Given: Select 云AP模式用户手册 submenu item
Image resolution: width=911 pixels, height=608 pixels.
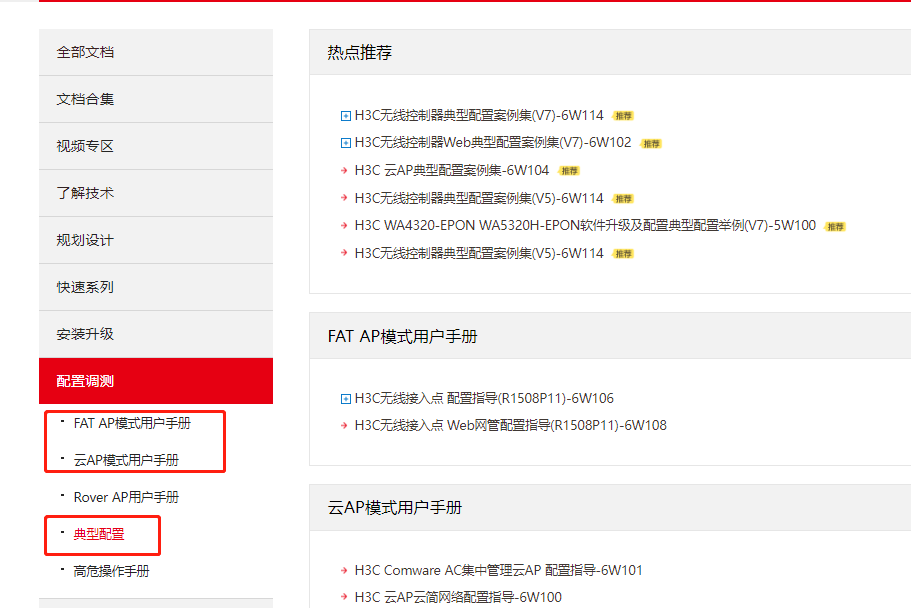Looking at the screenshot, I should (126, 460).
